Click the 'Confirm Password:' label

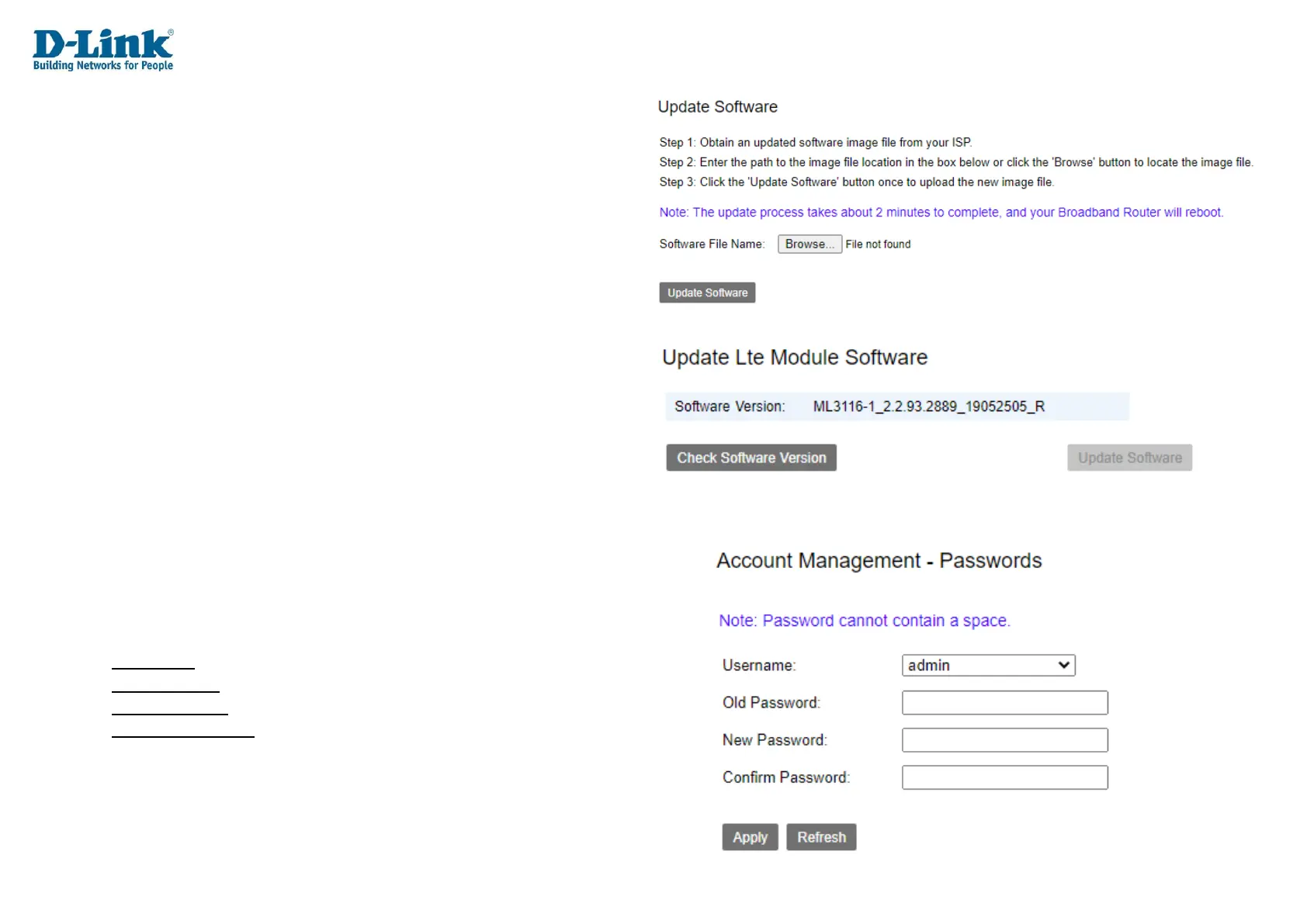point(786,777)
